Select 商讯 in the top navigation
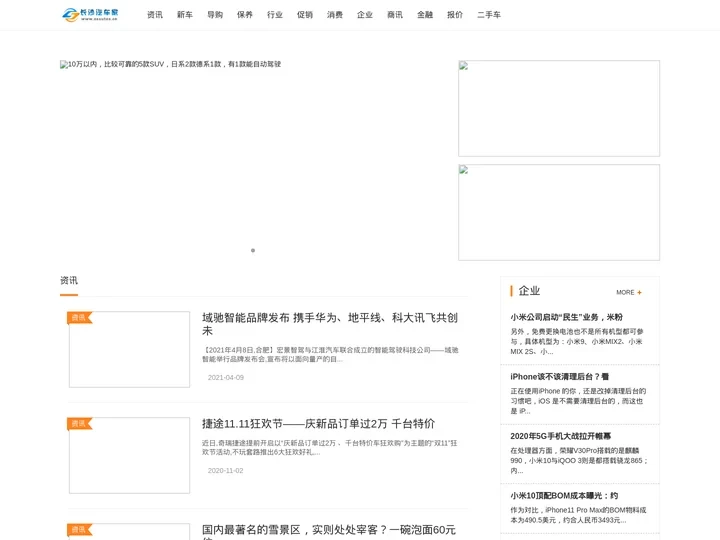 [x=395, y=15]
